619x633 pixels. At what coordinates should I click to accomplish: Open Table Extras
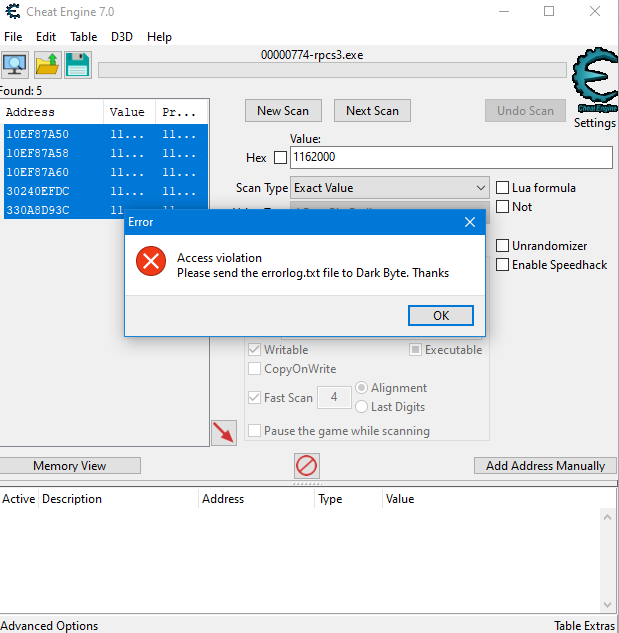[584, 625]
